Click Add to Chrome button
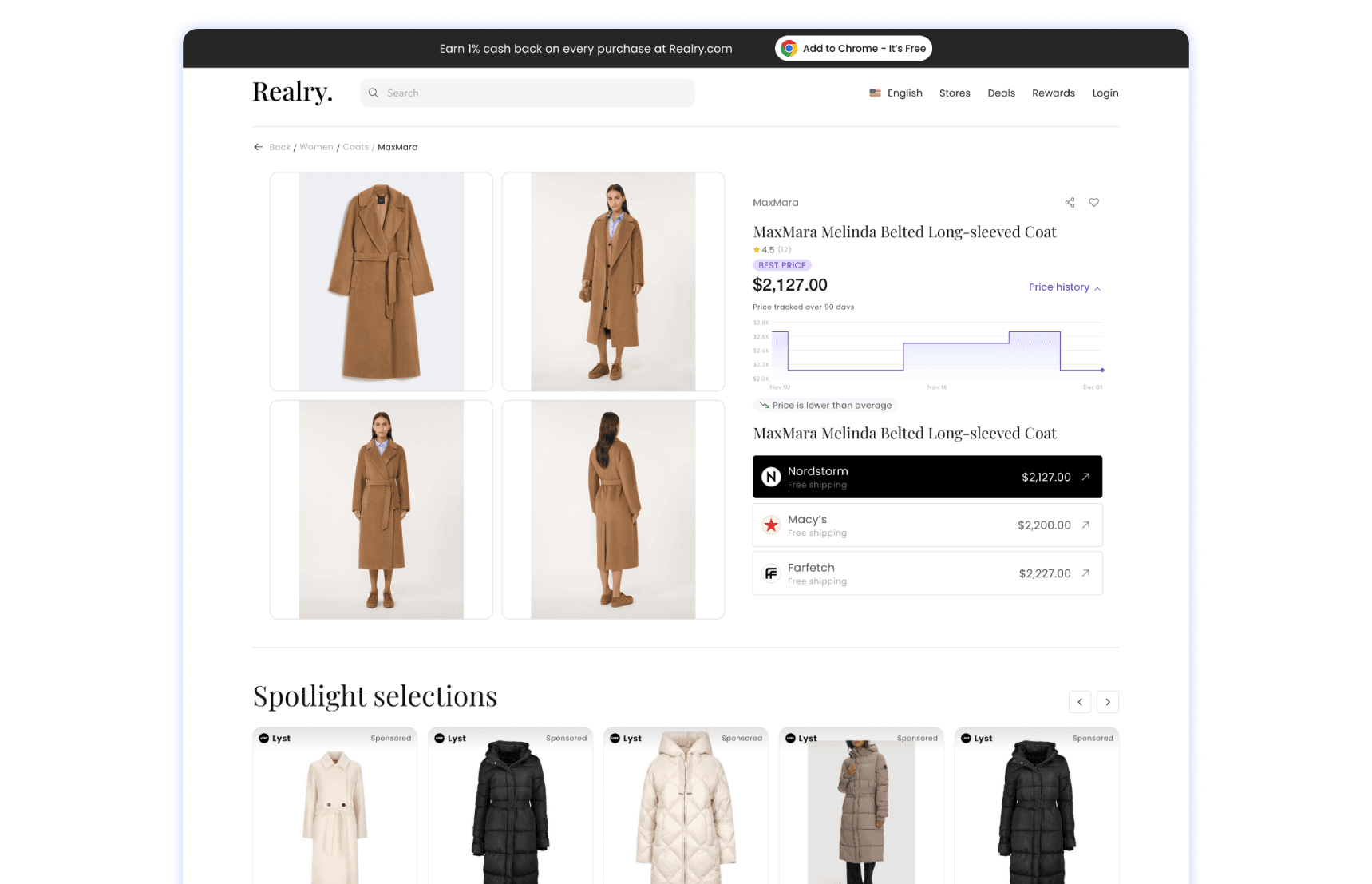This screenshot has width=1372, height=884. tap(853, 49)
